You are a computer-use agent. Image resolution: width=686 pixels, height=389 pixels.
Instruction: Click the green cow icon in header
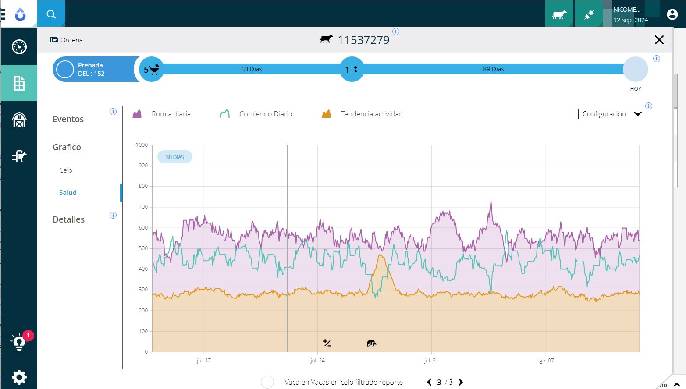tap(559, 14)
